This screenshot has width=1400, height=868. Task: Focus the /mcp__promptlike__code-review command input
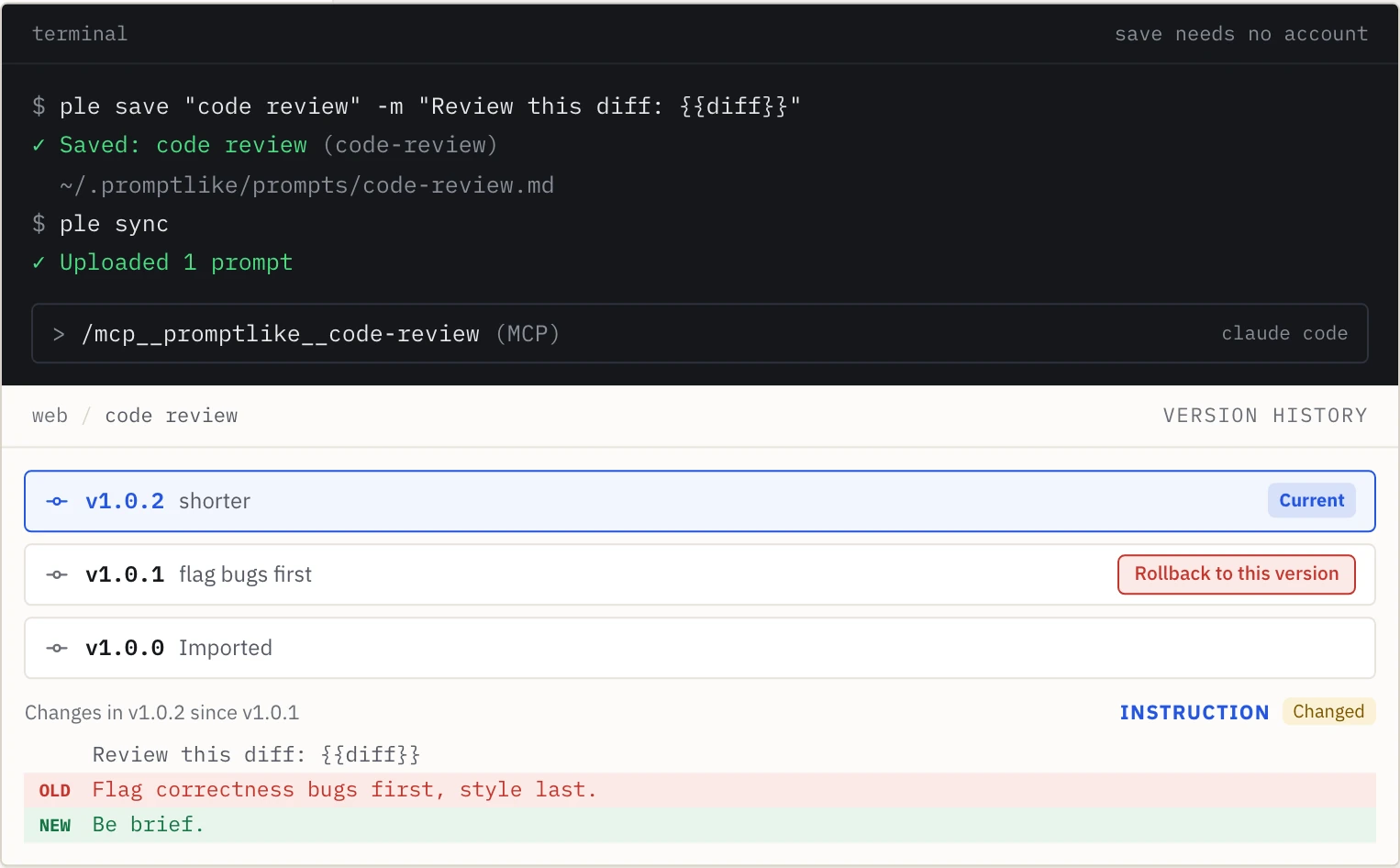[x=700, y=333]
